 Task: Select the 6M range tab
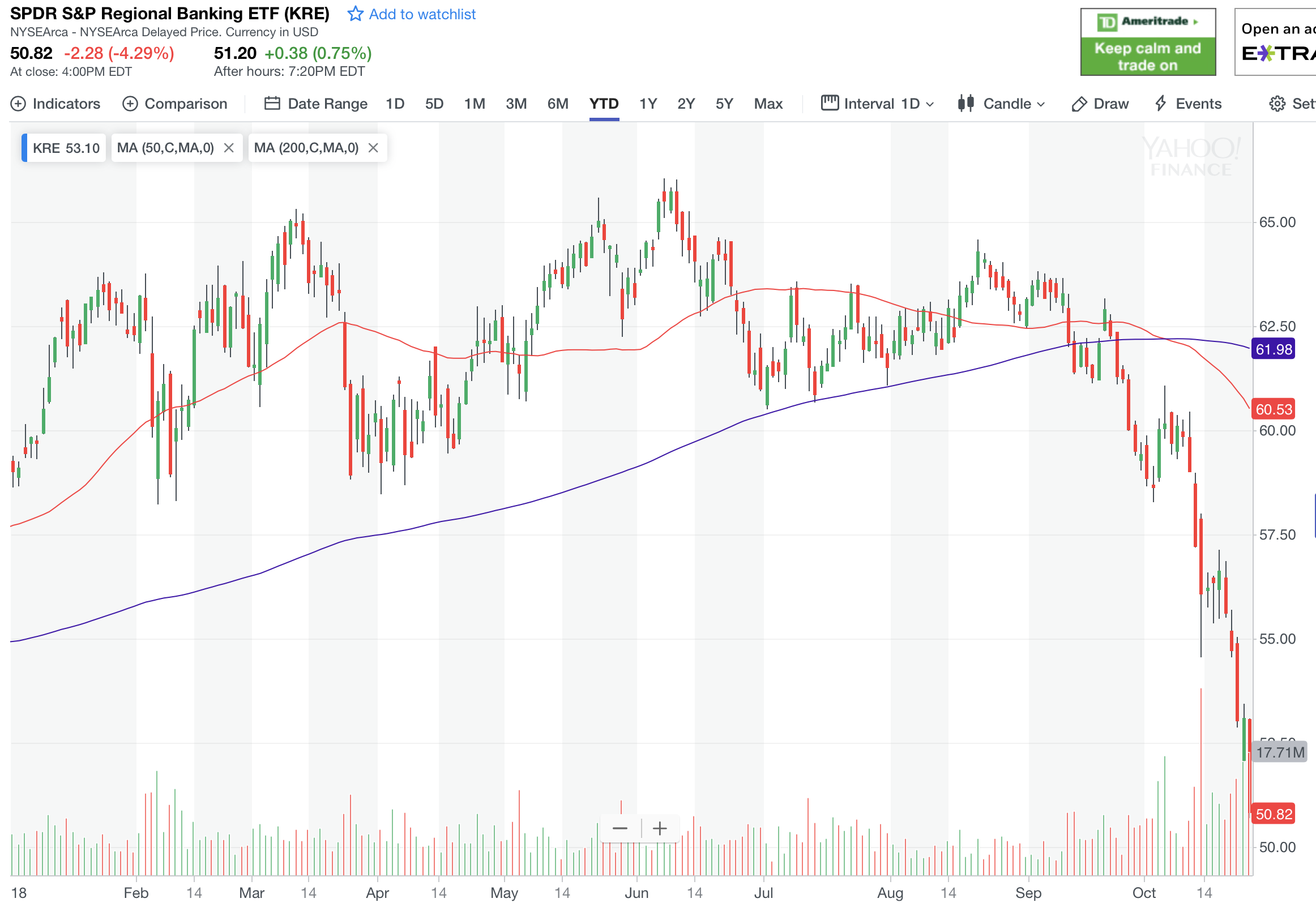tap(557, 104)
